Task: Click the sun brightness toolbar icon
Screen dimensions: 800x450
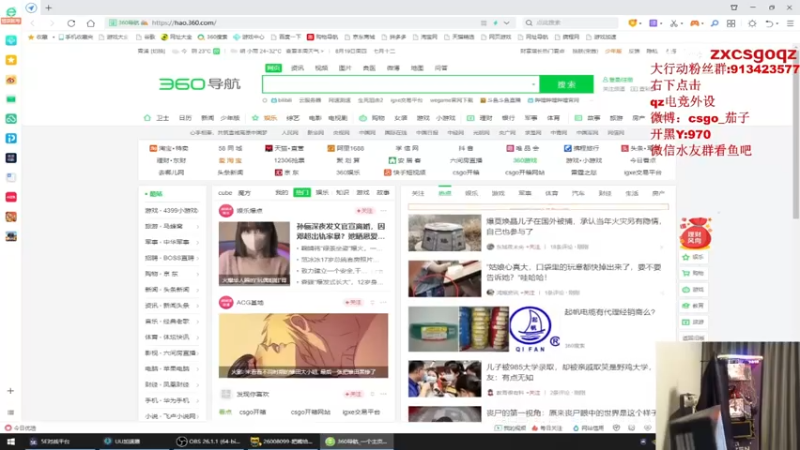Action: click(752, 23)
